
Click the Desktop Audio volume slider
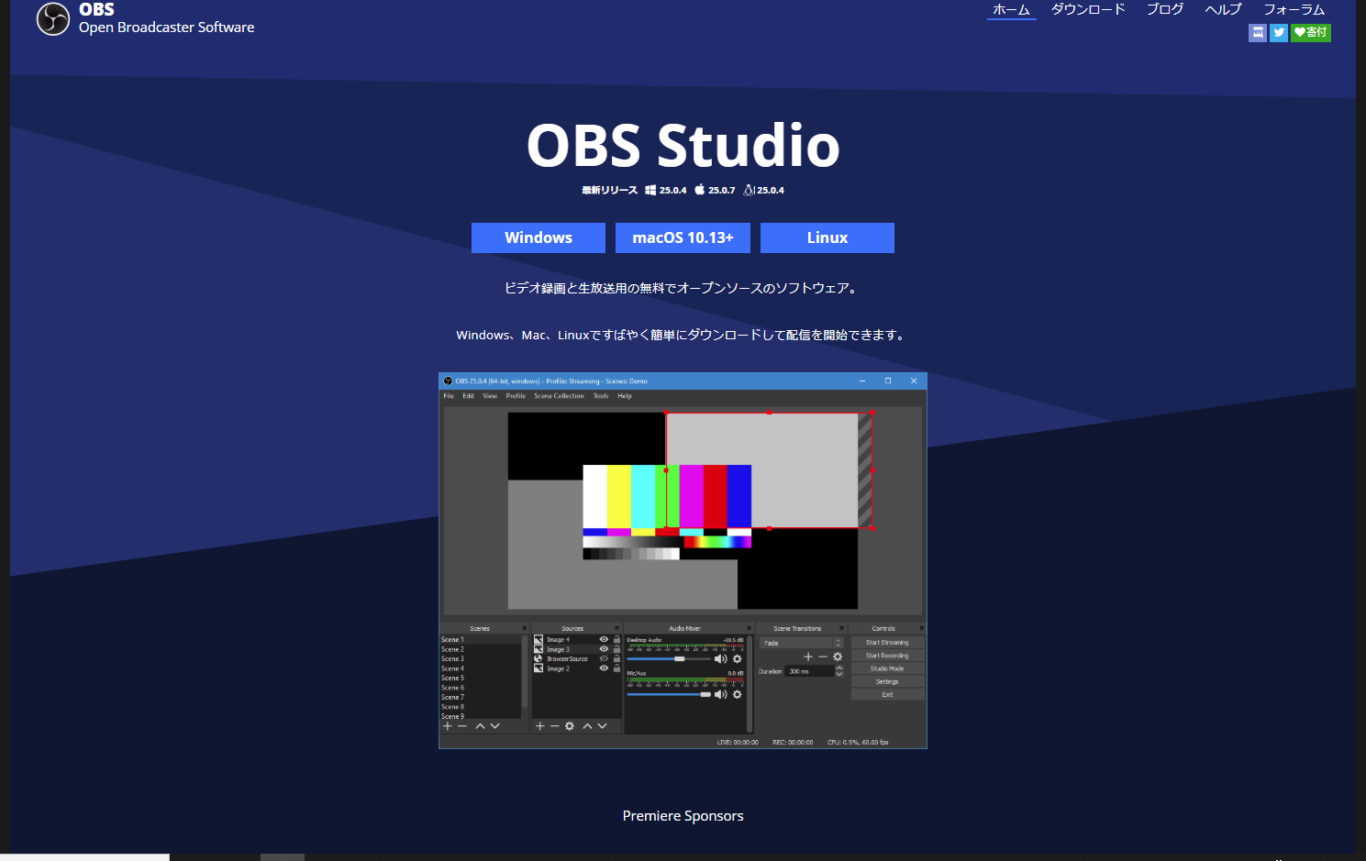[672, 658]
